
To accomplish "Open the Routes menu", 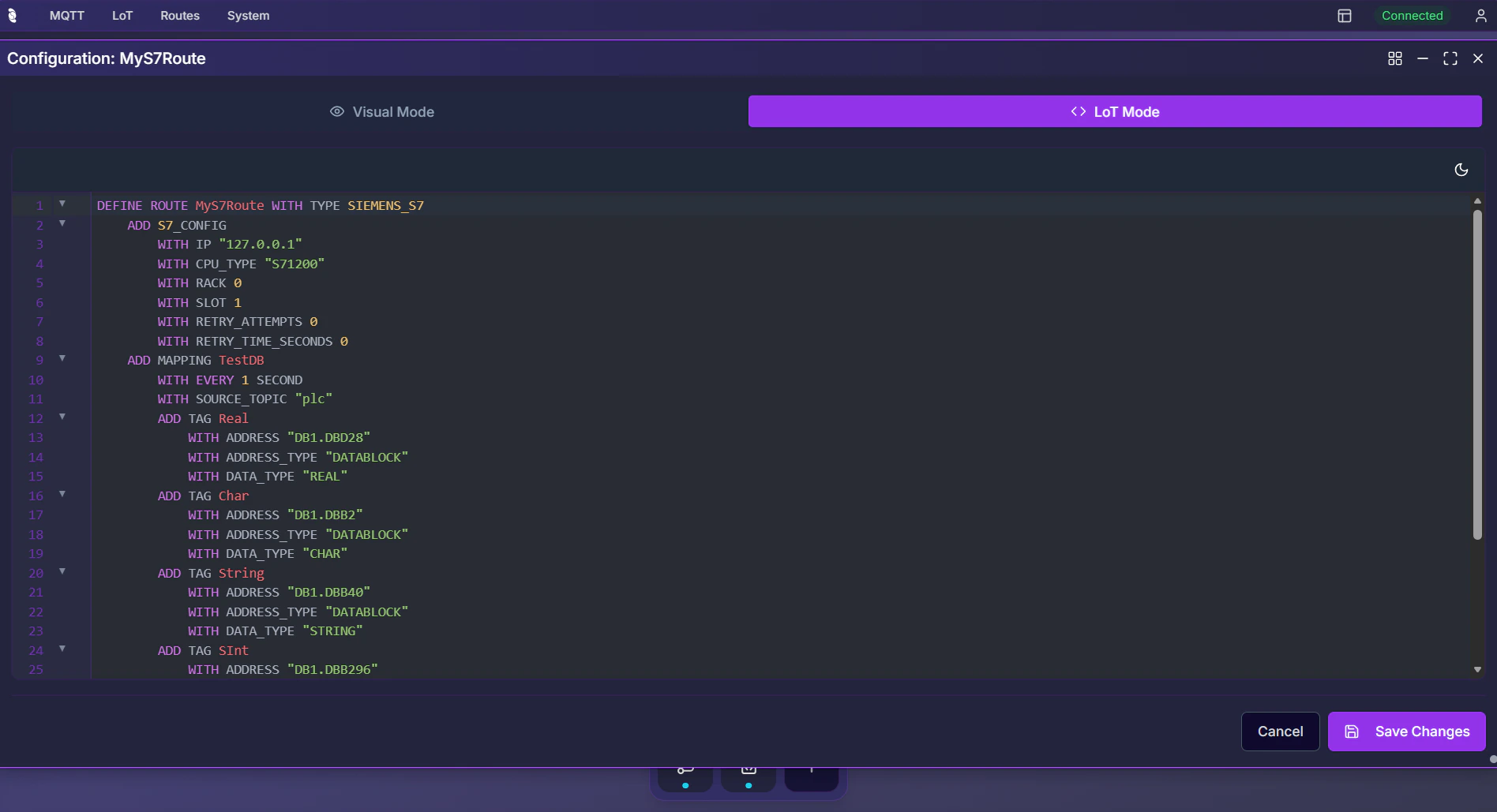I will click(x=180, y=16).
